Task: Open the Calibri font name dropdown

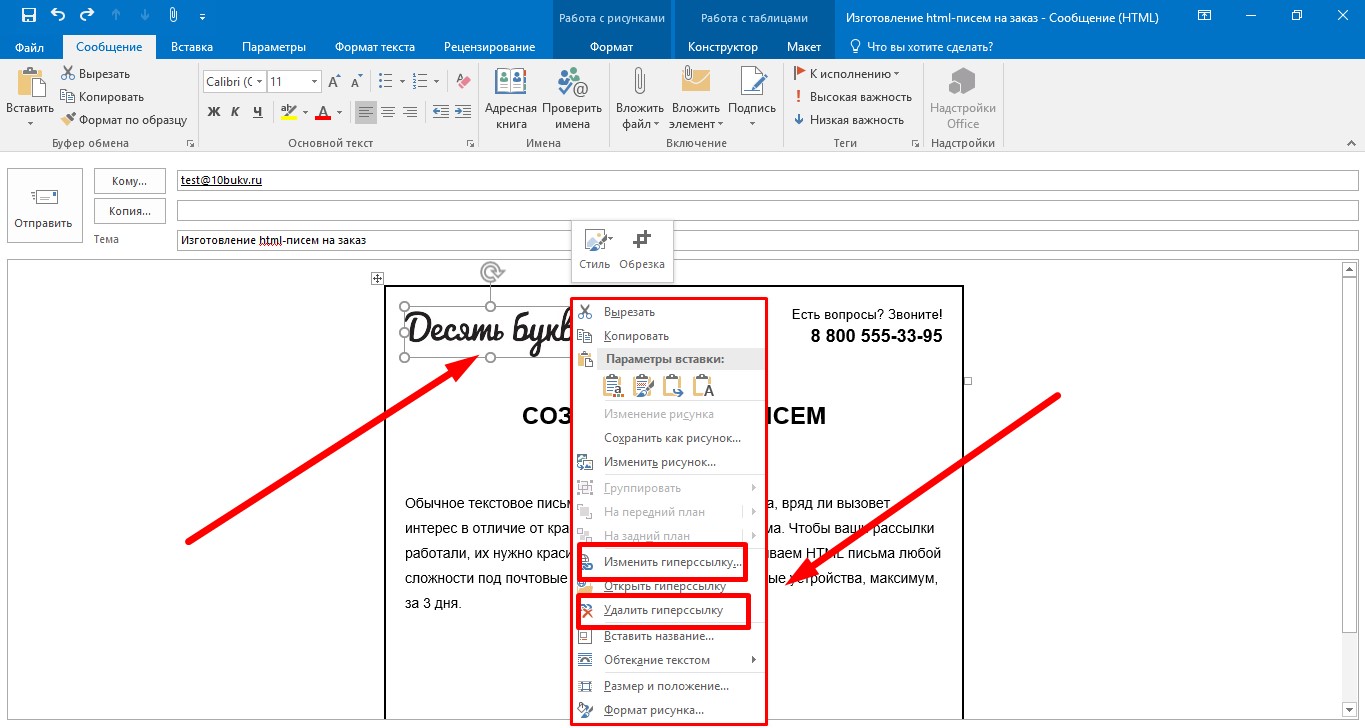Action: 260,82
